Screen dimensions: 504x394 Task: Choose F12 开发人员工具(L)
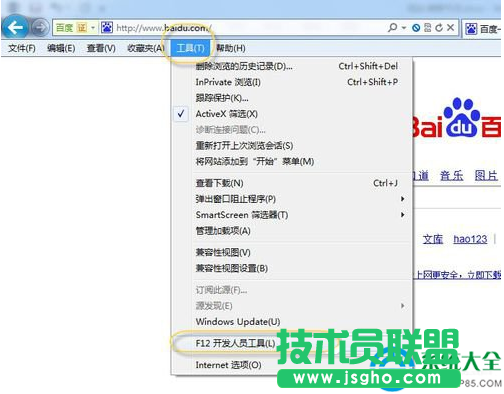pos(235,343)
